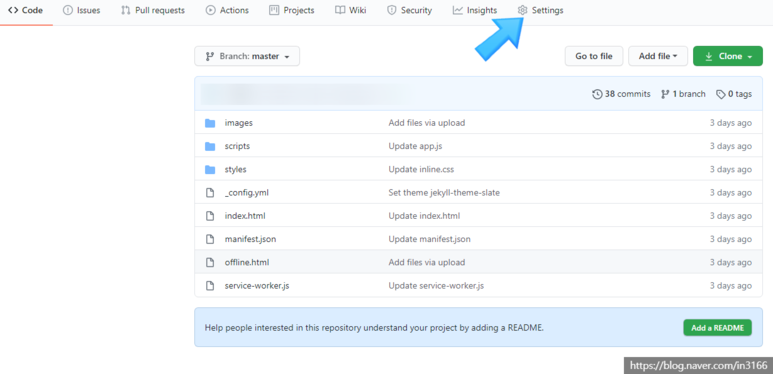Click the branch icon in Branch button
The image size is (773, 374).
209,57
